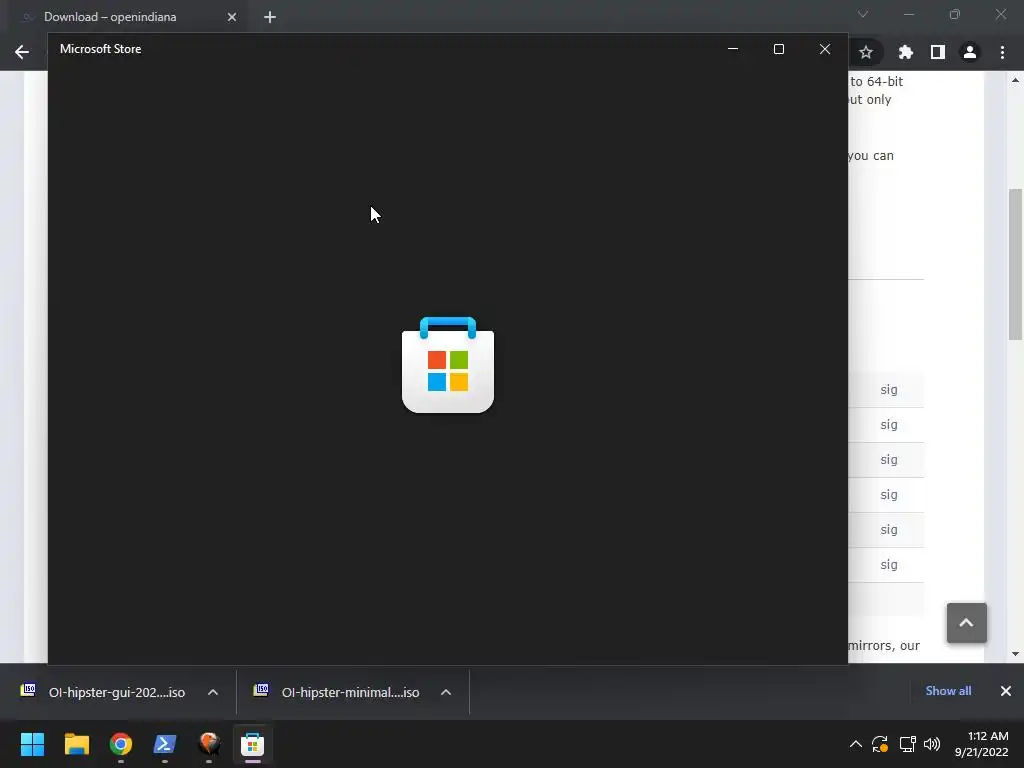
Task: Click Microsoft Store taskbar icon
Action: [x=253, y=744]
